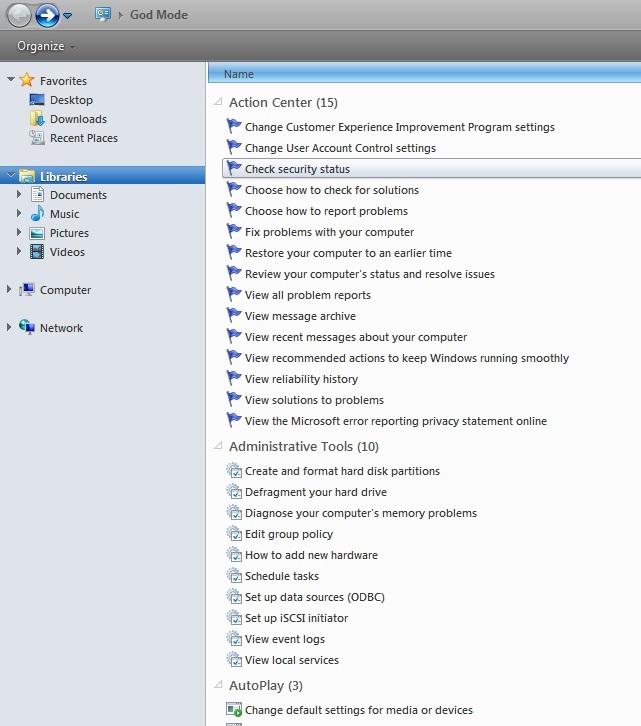Viewport: 641px width, 726px height.
Task: Click flag icon beside View recommended actions item
Action: coord(234,357)
